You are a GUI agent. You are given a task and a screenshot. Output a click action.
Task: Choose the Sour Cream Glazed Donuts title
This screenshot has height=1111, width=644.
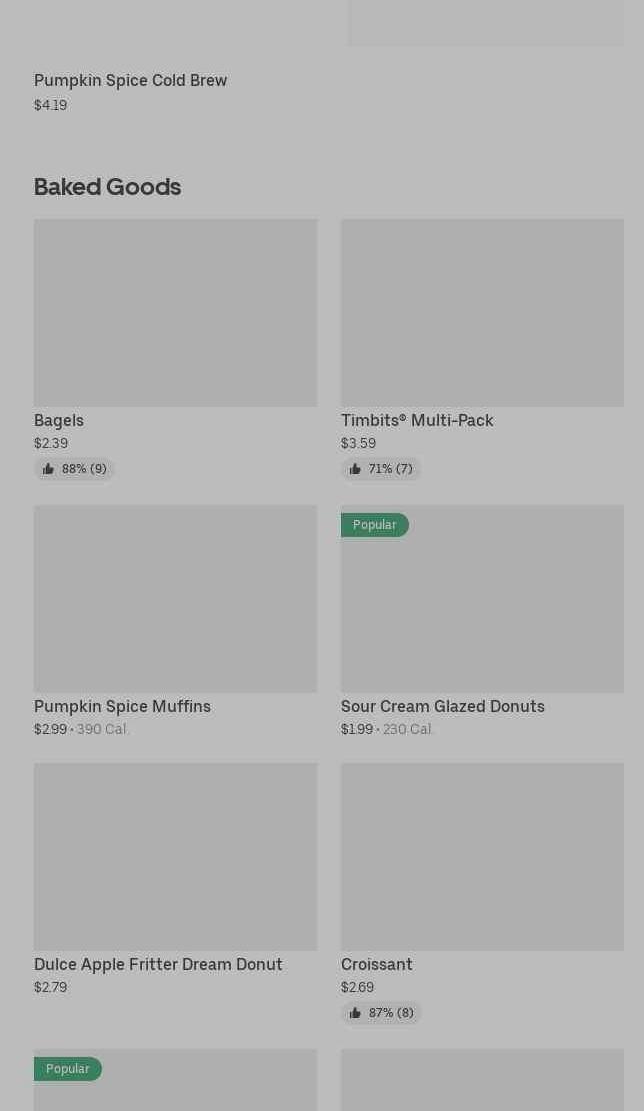click(442, 706)
